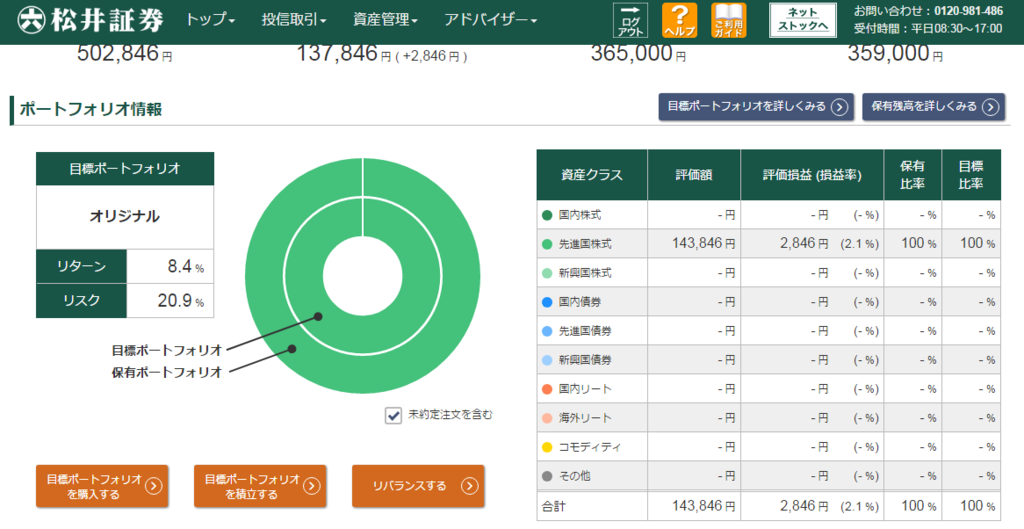Click the 目標ポートフォリオ panel header

coord(125,168)
